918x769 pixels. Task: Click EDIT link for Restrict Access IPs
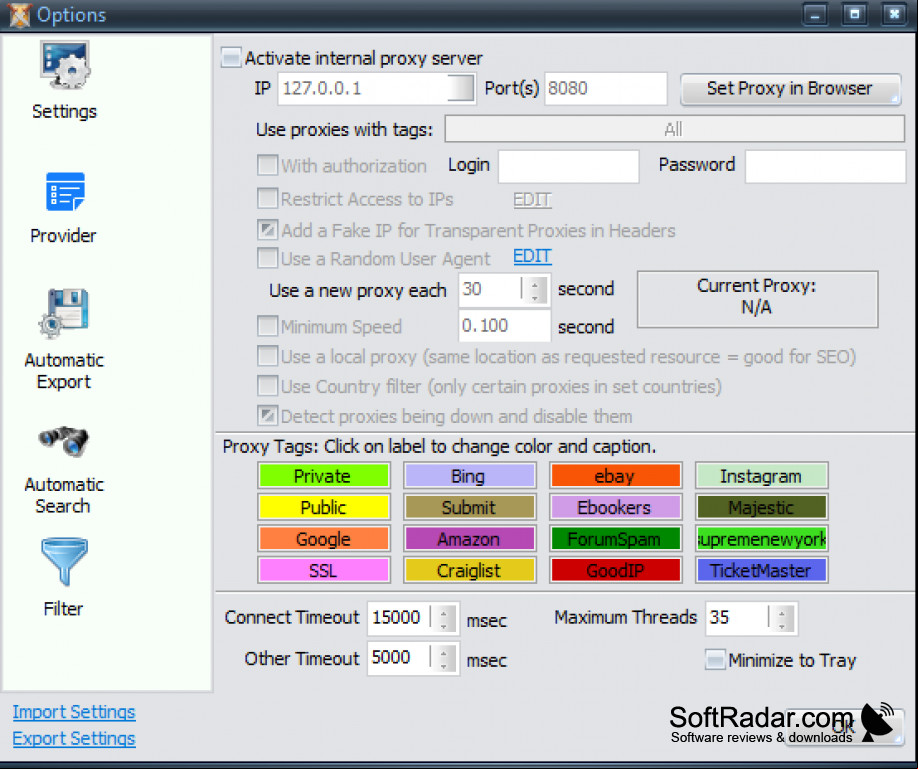coord(532,200)
